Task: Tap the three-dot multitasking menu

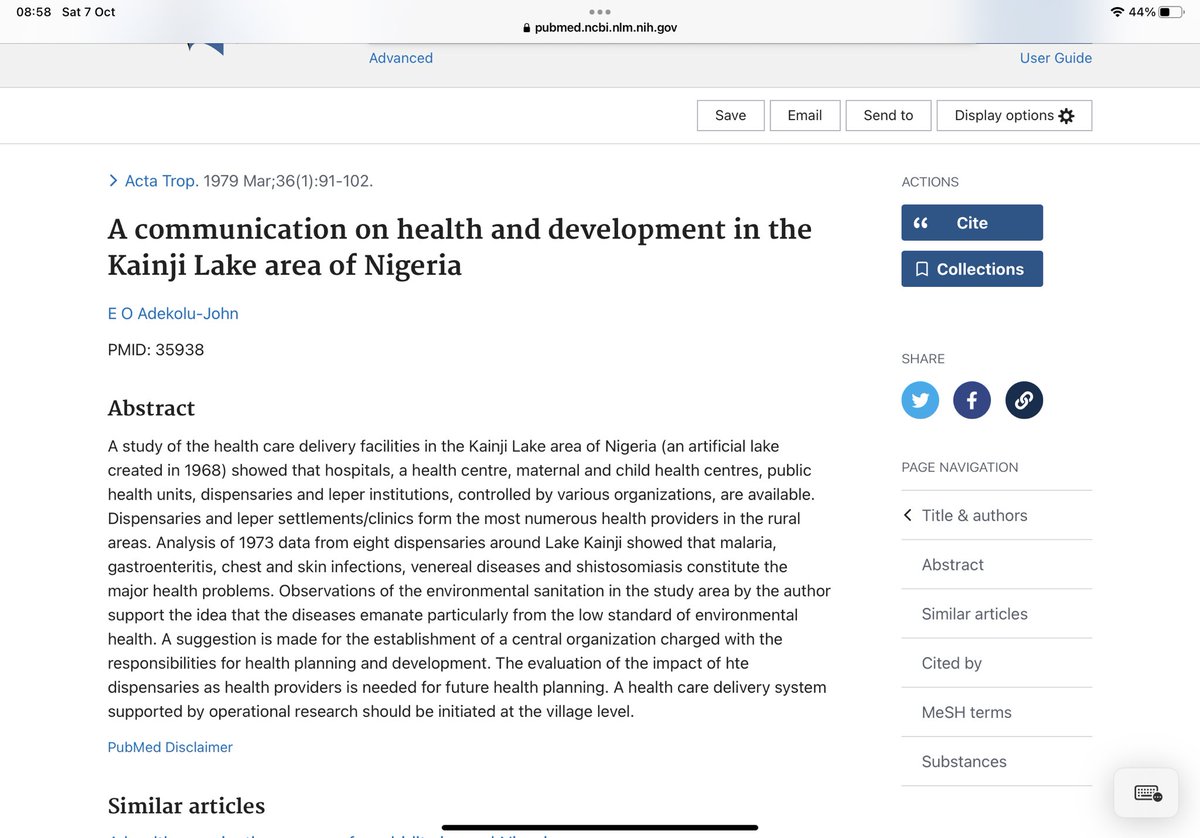Action: tap(600, 12)
